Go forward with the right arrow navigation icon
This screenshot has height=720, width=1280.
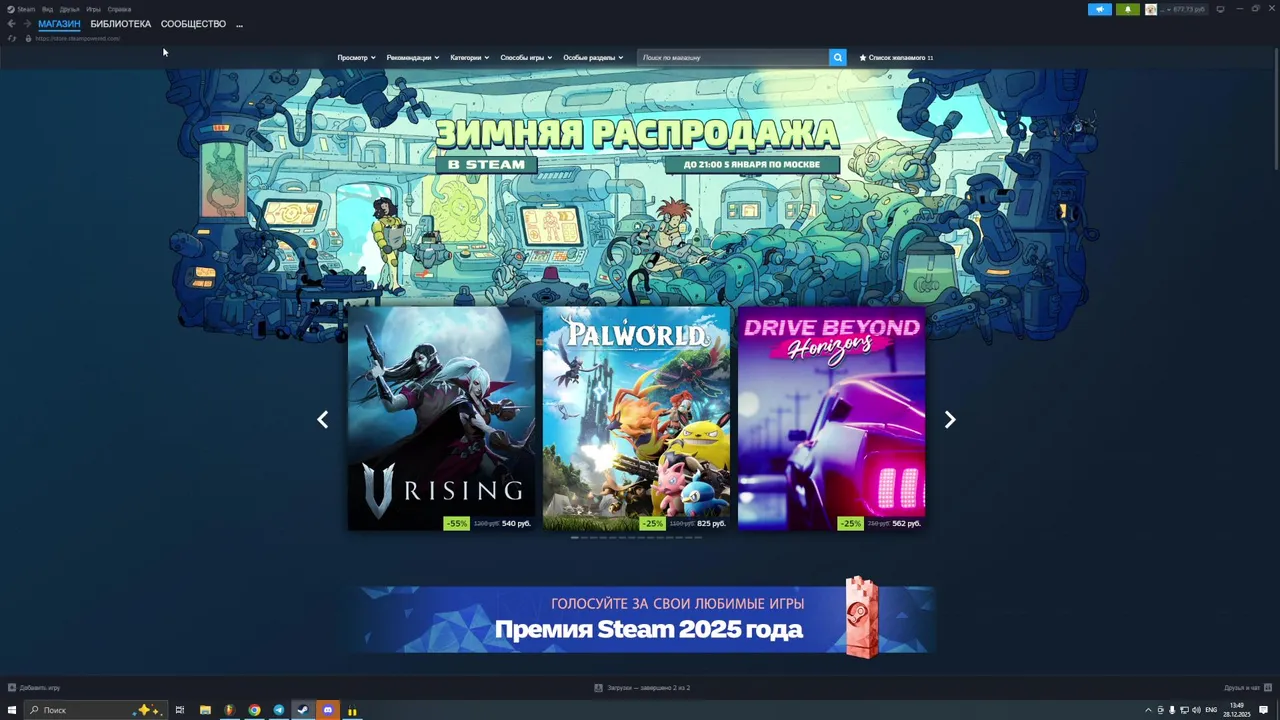pyautogui.click(x=27, y=24)
